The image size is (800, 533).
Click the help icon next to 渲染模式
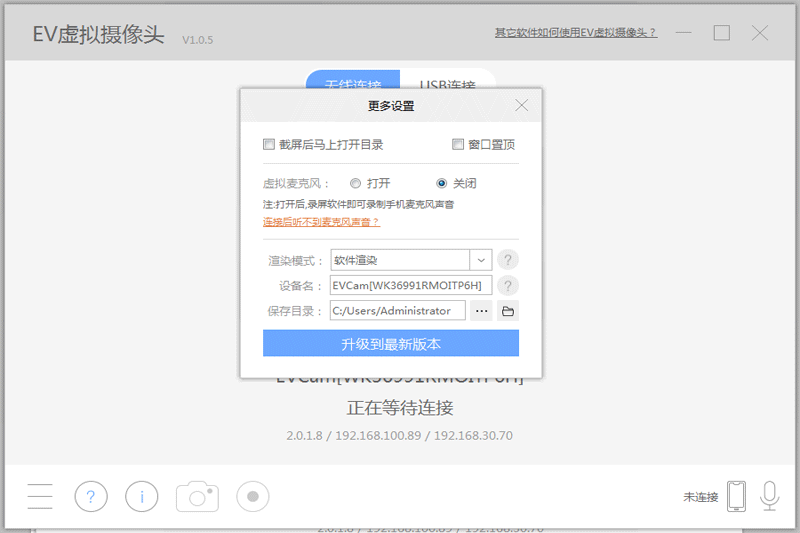coord(508,260)
